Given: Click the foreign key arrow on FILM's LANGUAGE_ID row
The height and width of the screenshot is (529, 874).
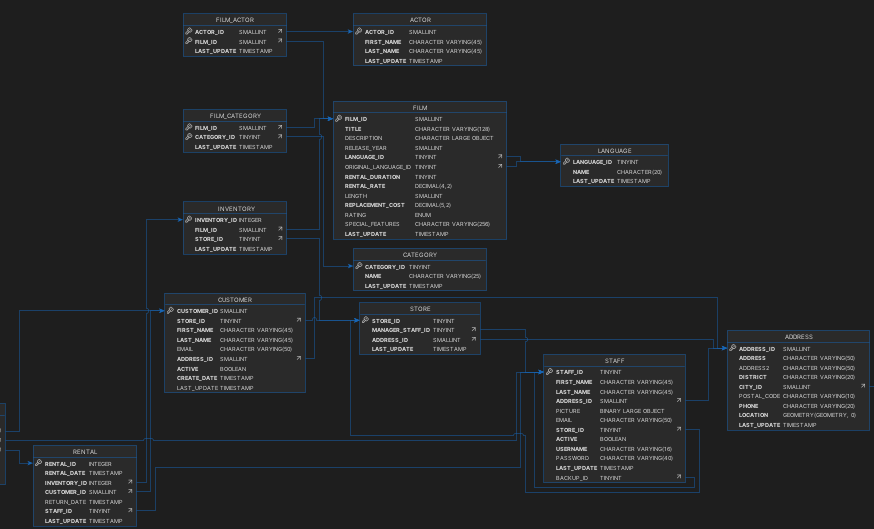Looking at the screenshot, I should (x=499, y=157).
